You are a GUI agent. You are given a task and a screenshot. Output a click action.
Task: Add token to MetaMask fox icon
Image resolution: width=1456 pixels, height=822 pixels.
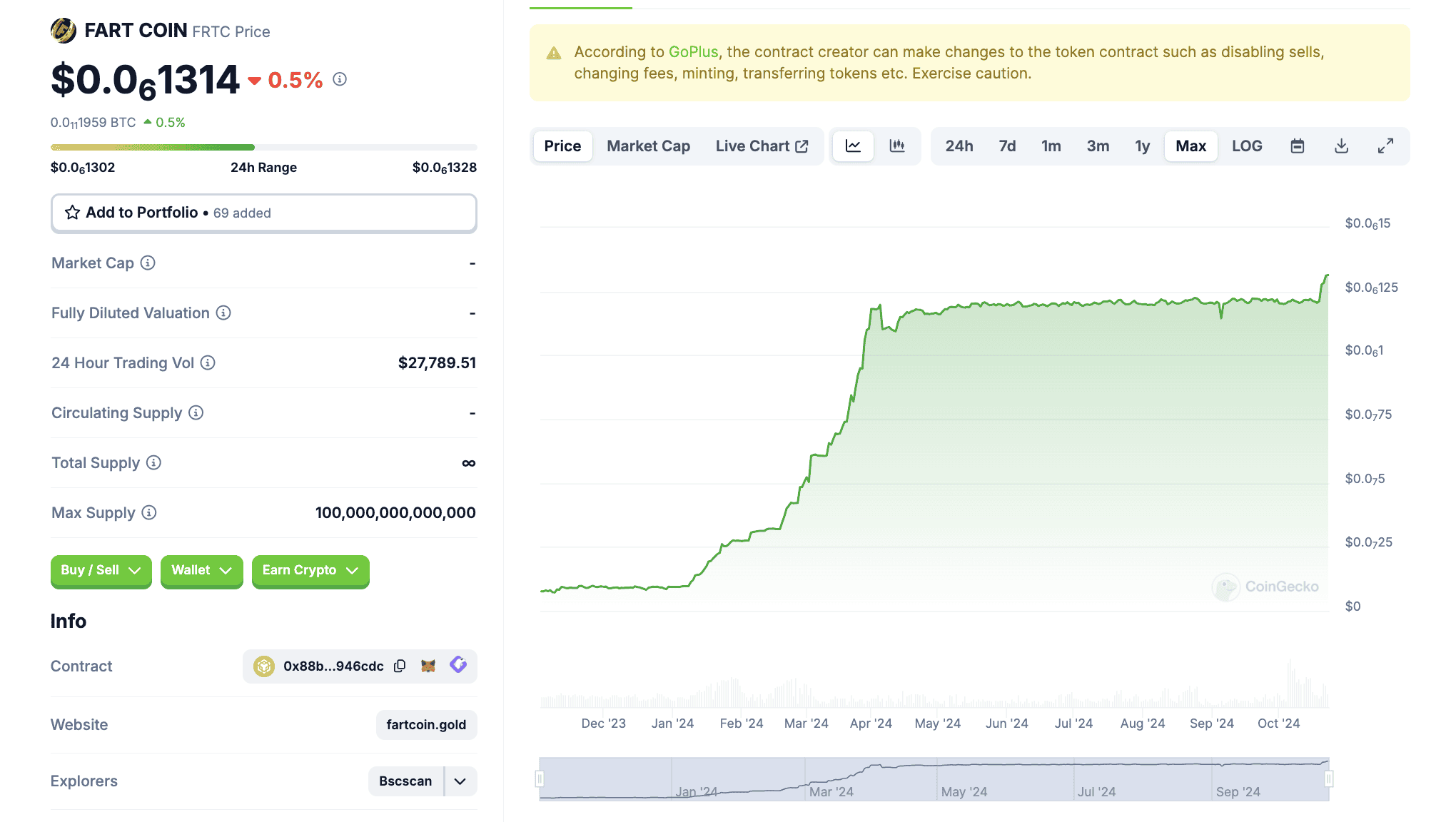[428, 666]
